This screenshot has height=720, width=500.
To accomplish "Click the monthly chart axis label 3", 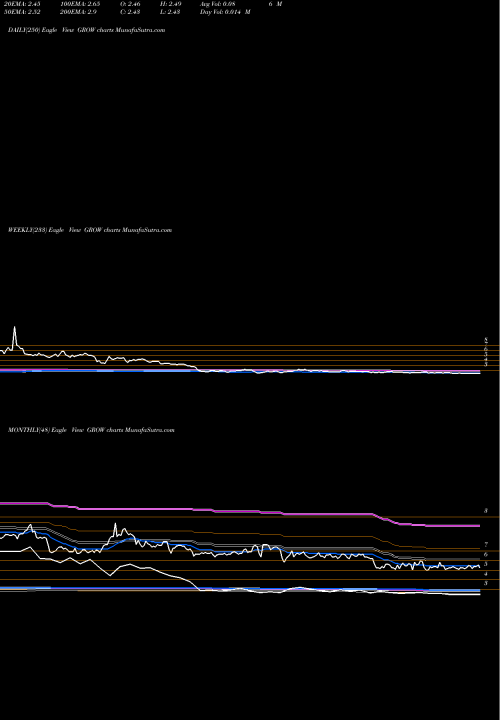I will pyautogui.click(x=485, y=583).
